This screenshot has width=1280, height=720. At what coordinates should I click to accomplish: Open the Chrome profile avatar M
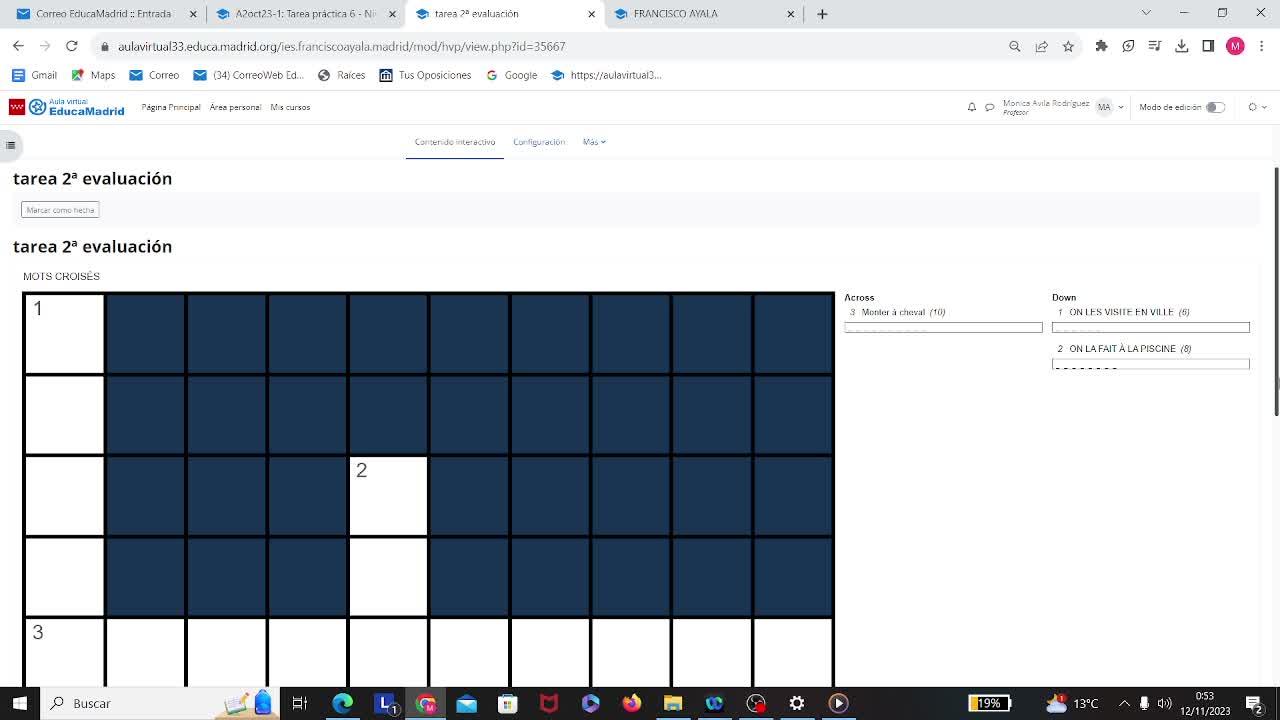click(x=1235, y=46)
